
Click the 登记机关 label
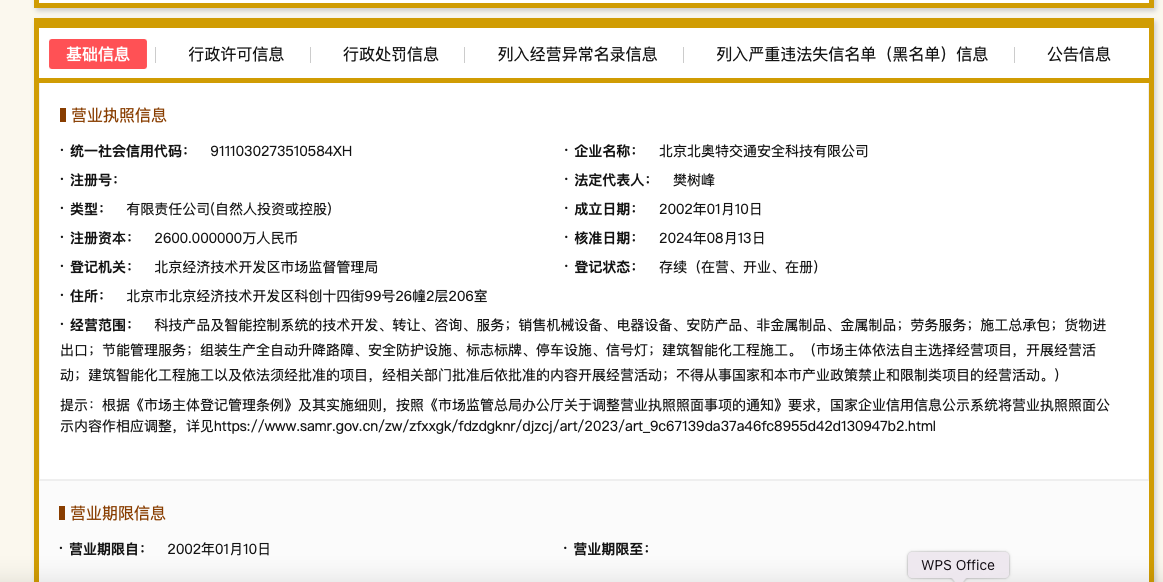pos(101,268)
